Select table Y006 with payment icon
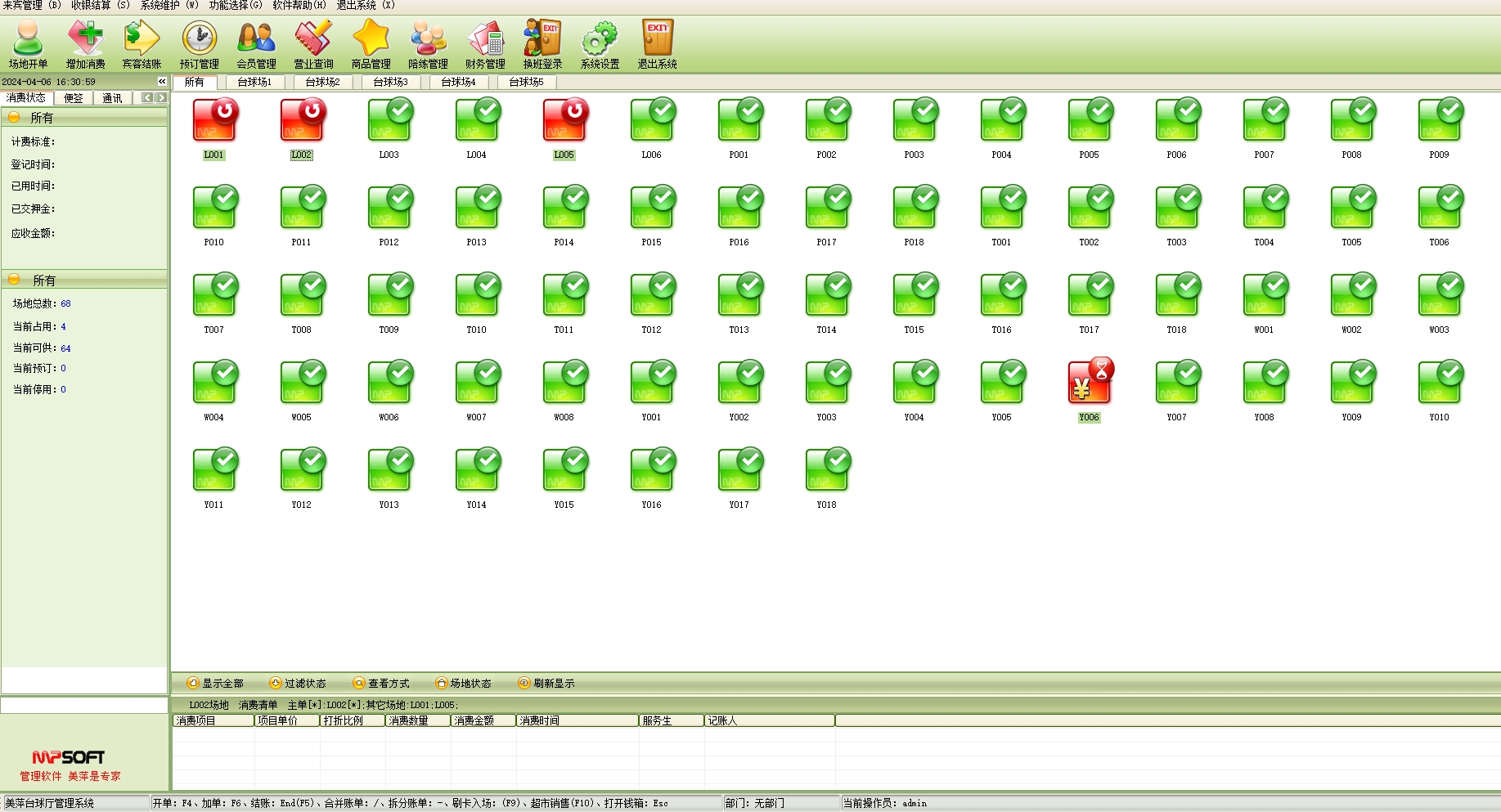1501x812 pixels. click(x=1090, y=384)
